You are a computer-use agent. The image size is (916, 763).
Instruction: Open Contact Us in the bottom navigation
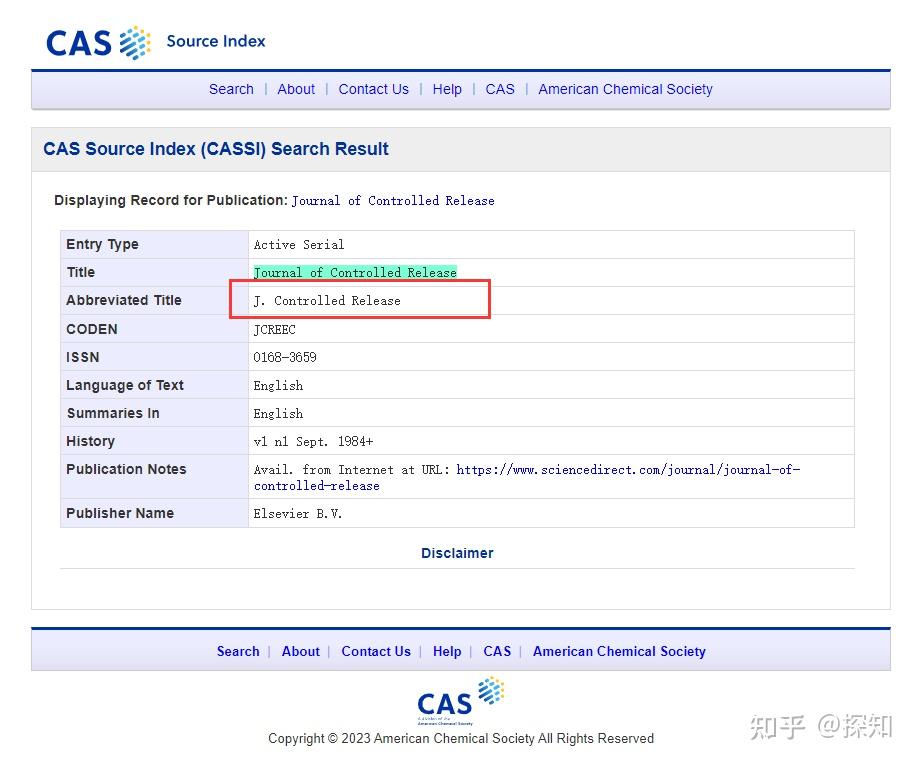tap(376, 651)
